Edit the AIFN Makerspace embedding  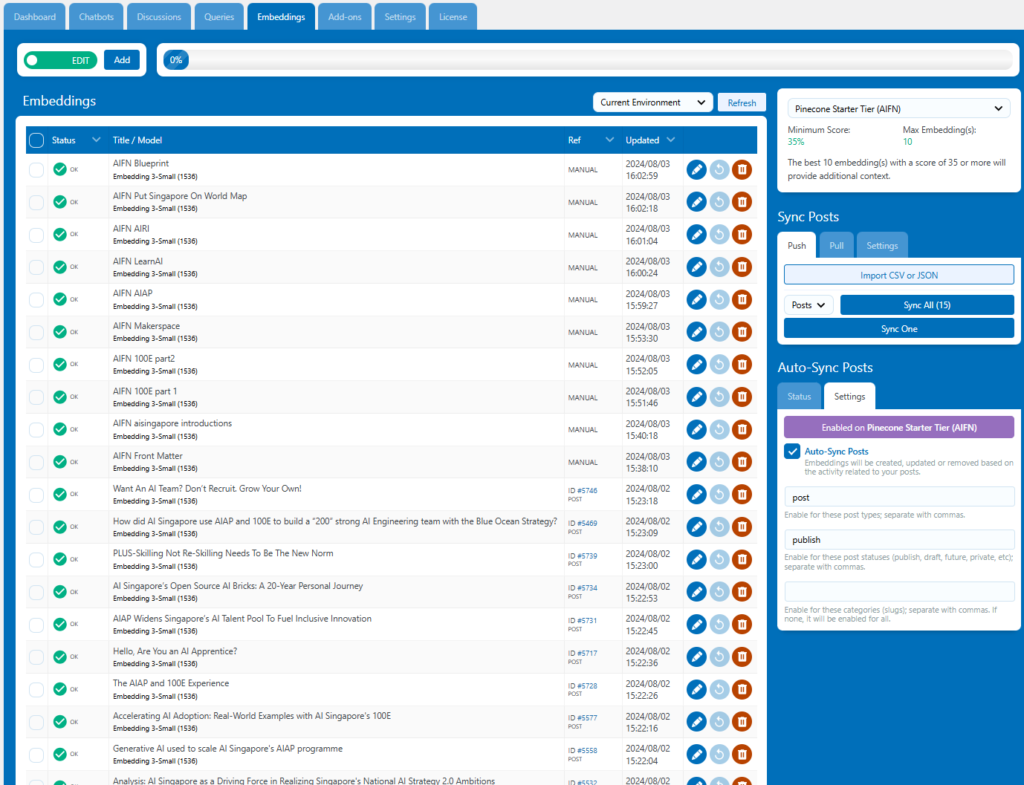(696, 332)
